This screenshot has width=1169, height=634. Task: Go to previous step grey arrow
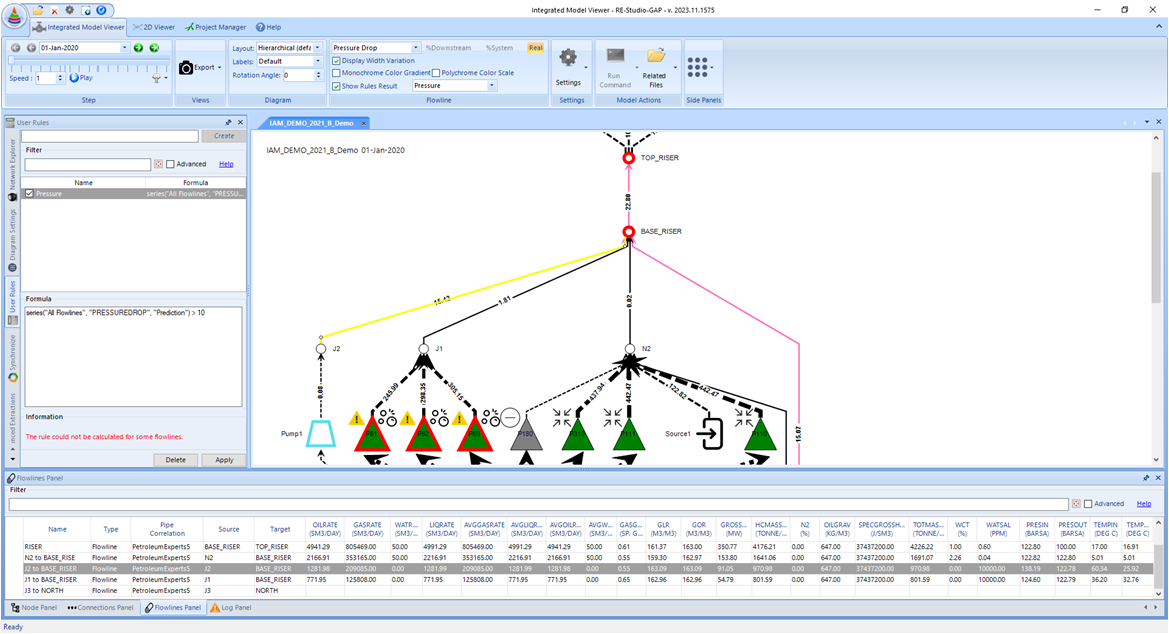pyautogui.click(x=31, y=48)
